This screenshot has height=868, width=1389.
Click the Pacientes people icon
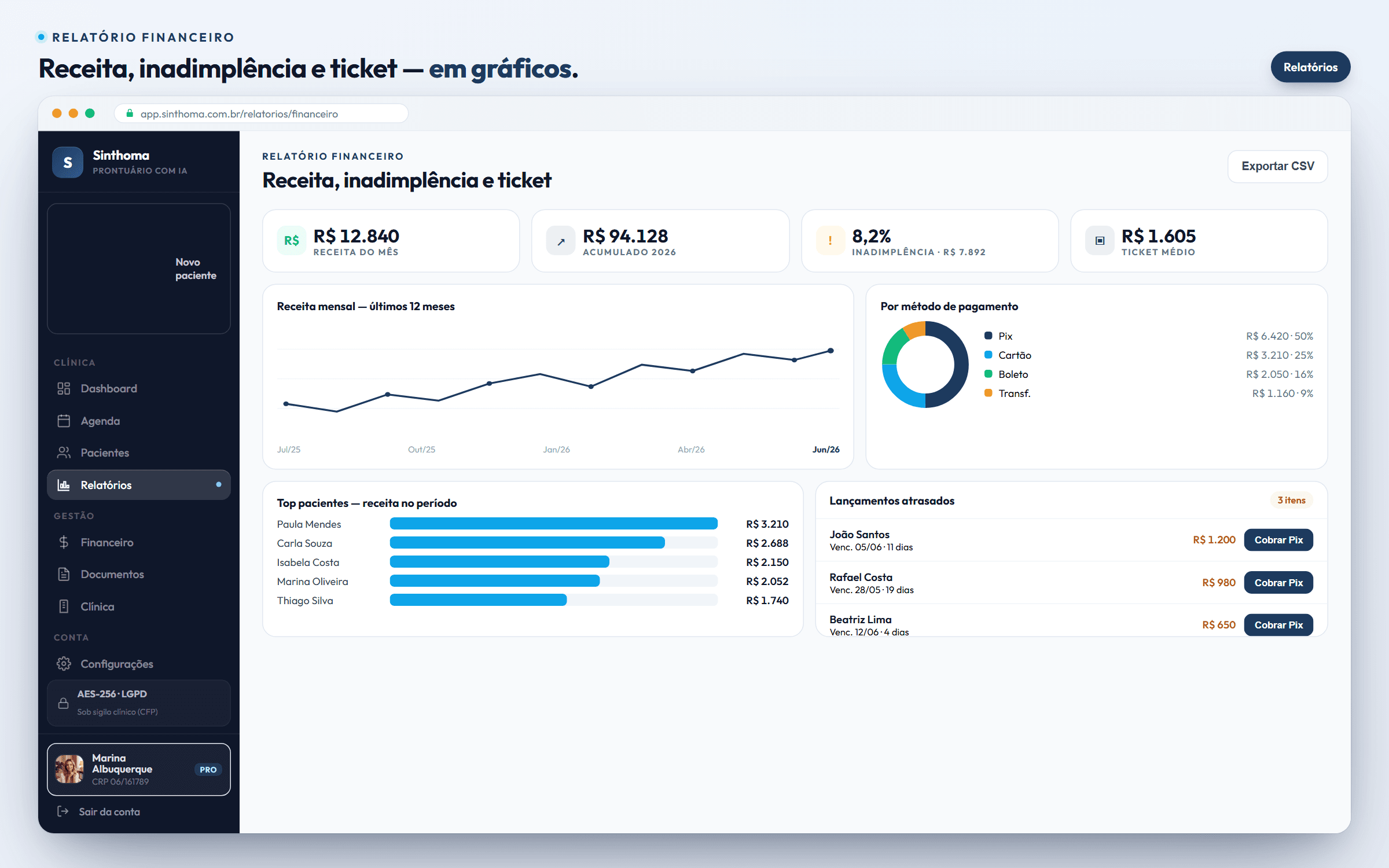pos(64,453)
